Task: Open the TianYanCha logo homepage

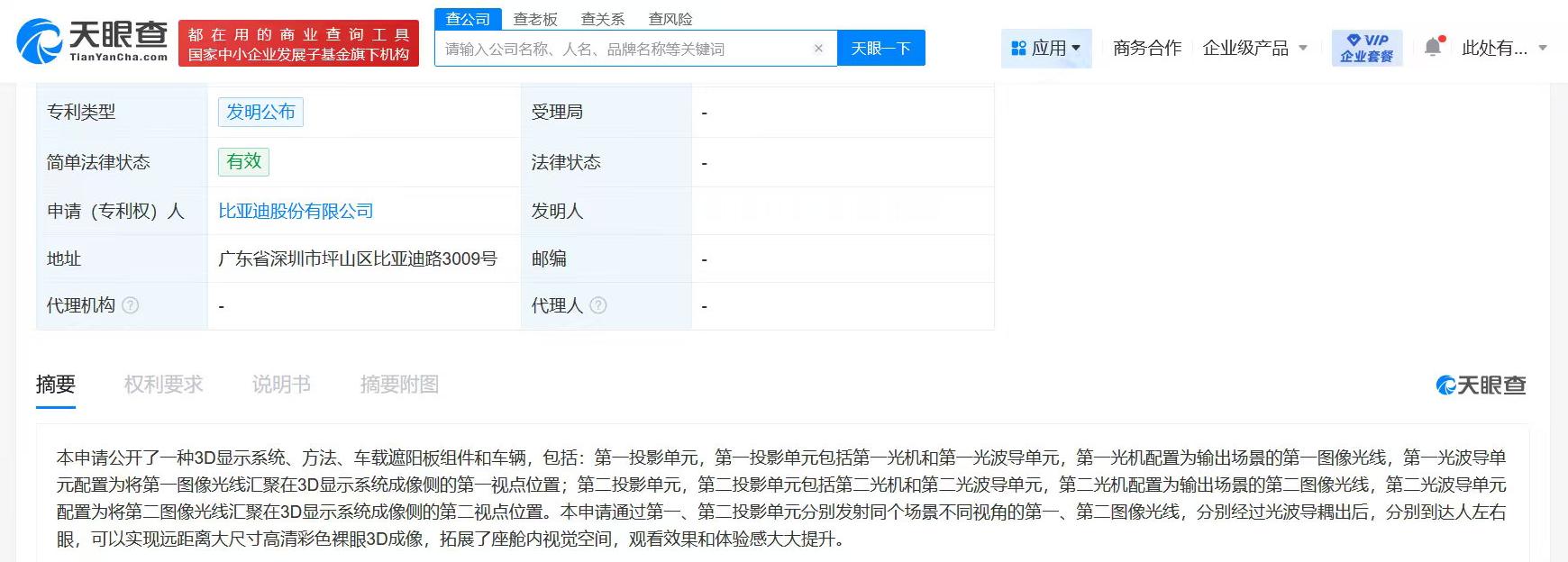Action: (x=93, y=42)
